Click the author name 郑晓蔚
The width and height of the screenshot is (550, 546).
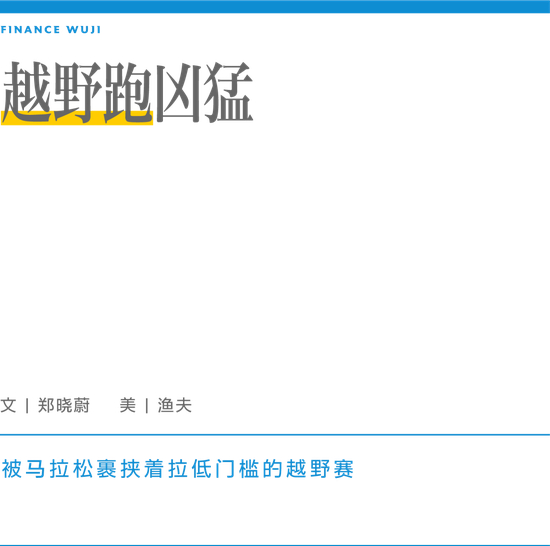(63, 405)
